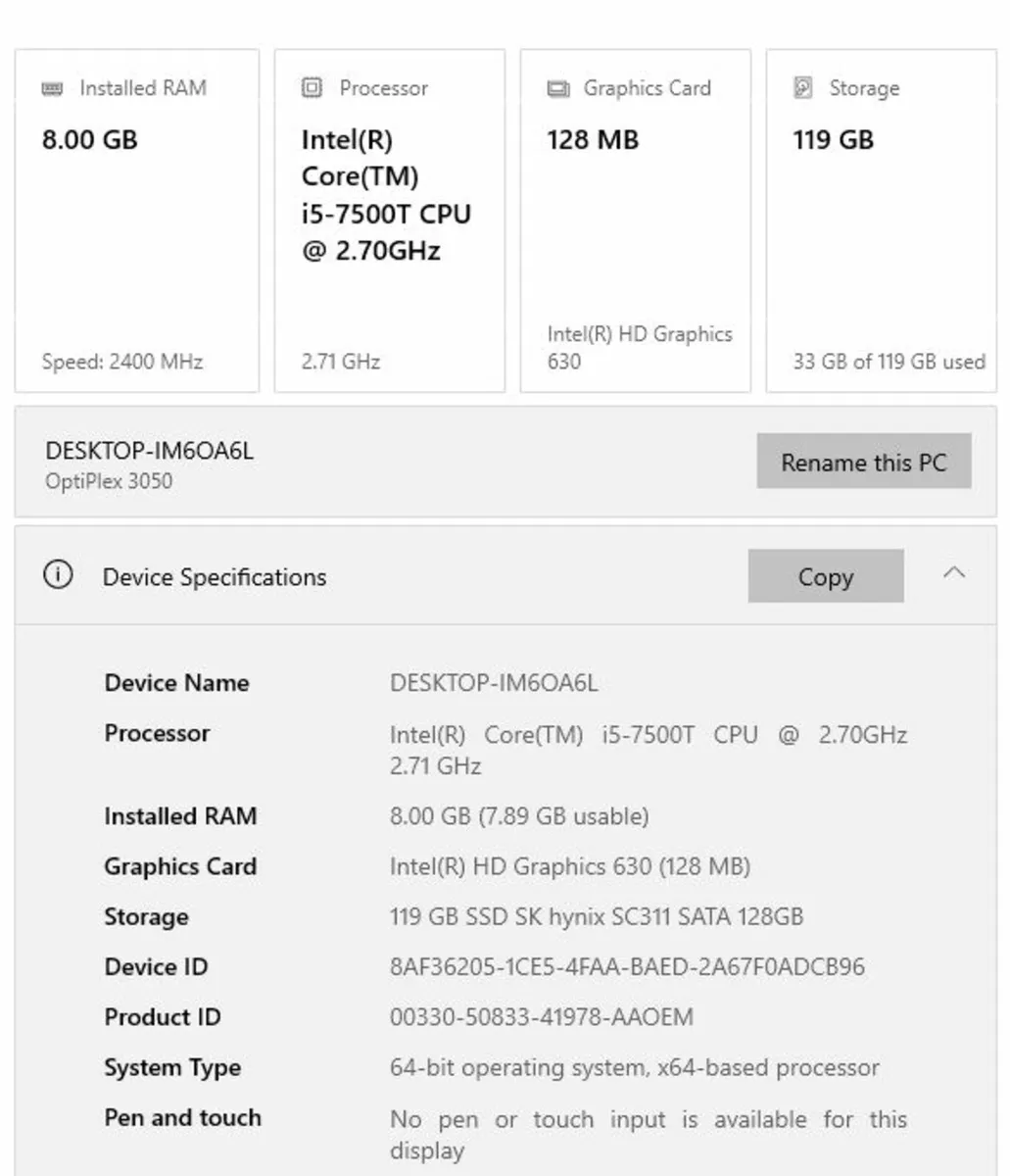1010x1176 pixels.
Task: Click the Rename this PC button
Action: click(x=864, y=462)
